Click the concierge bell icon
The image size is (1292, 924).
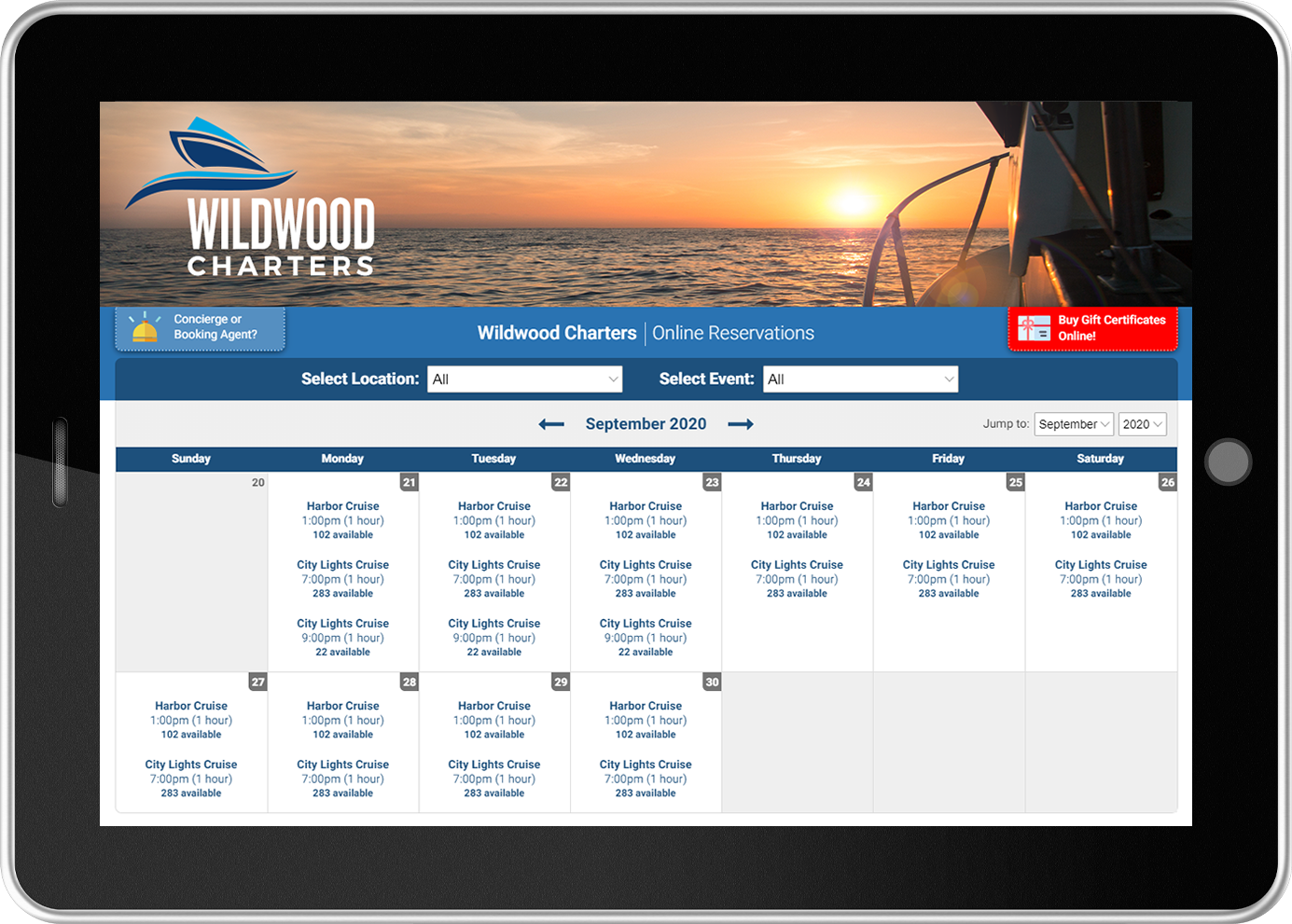pyautogui.click(x=144, y=327)
